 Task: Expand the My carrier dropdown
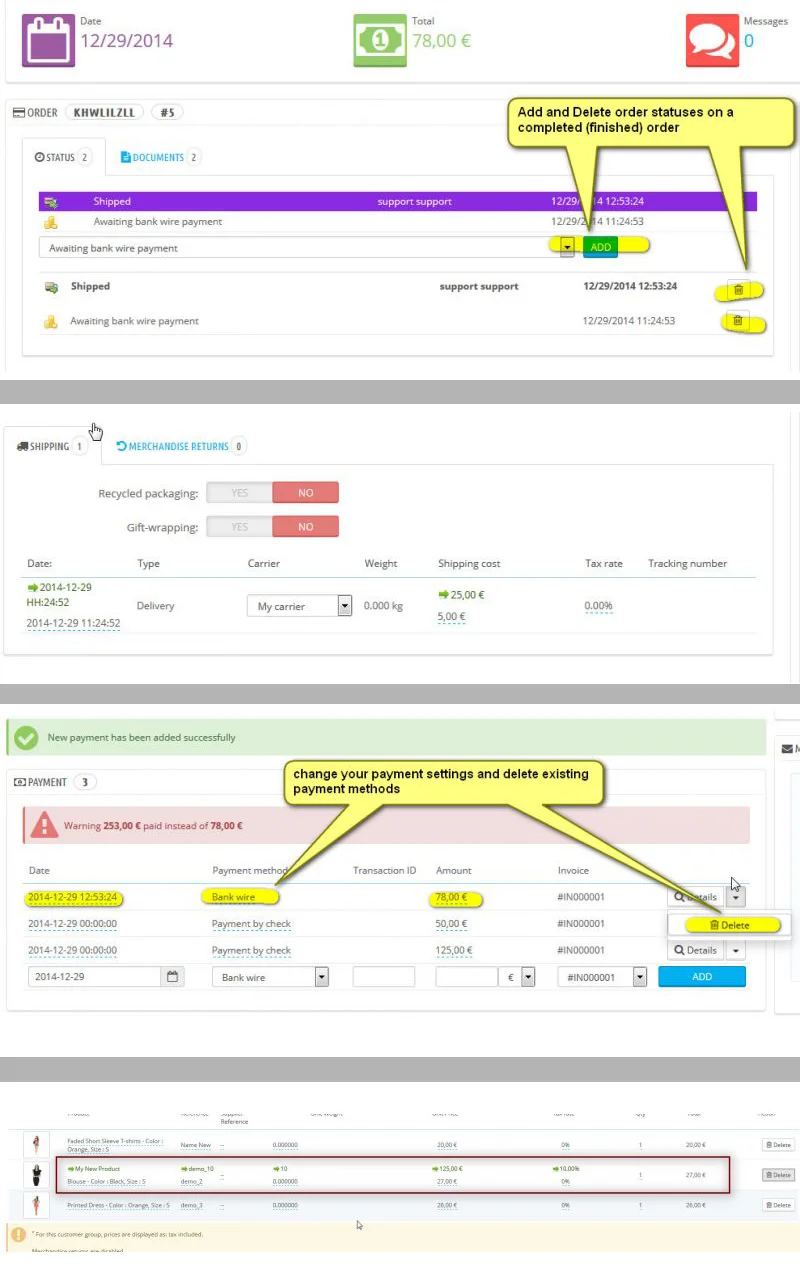click(300, 606)
